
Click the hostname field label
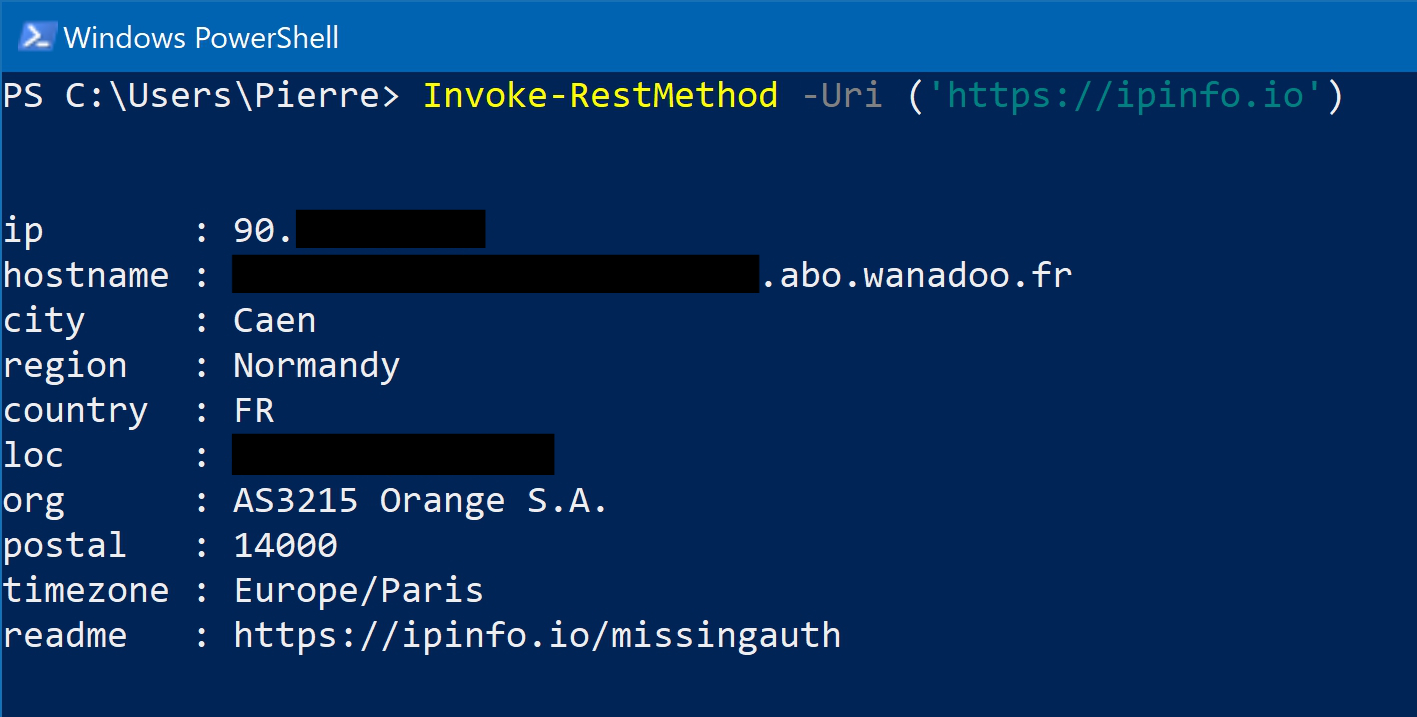[x=86, y=275]
